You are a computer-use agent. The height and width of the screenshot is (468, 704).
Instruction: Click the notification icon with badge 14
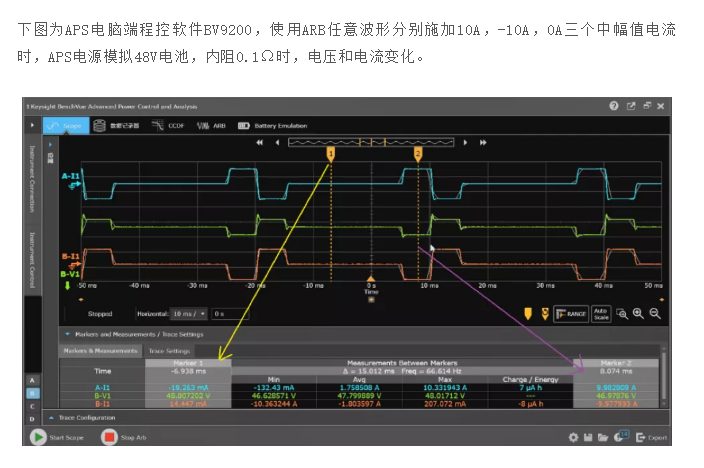point(621,436)
